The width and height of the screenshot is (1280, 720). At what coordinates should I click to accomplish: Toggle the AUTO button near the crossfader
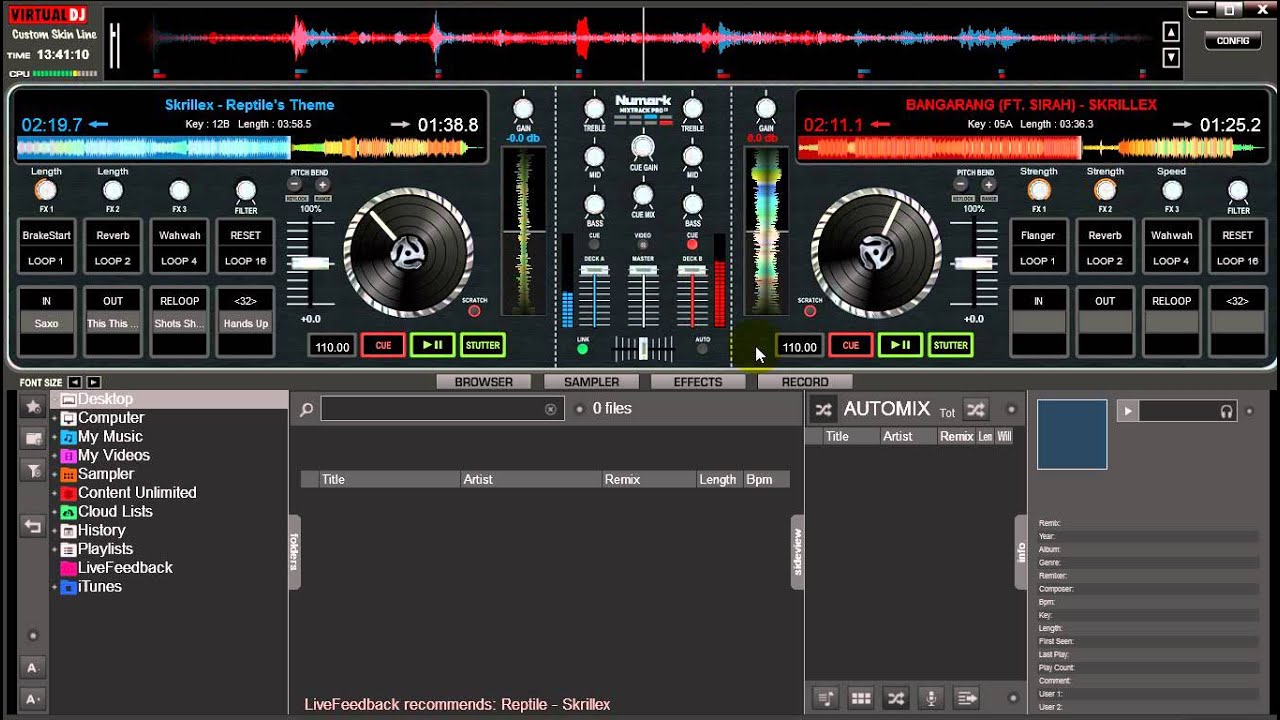coord(702,349)
